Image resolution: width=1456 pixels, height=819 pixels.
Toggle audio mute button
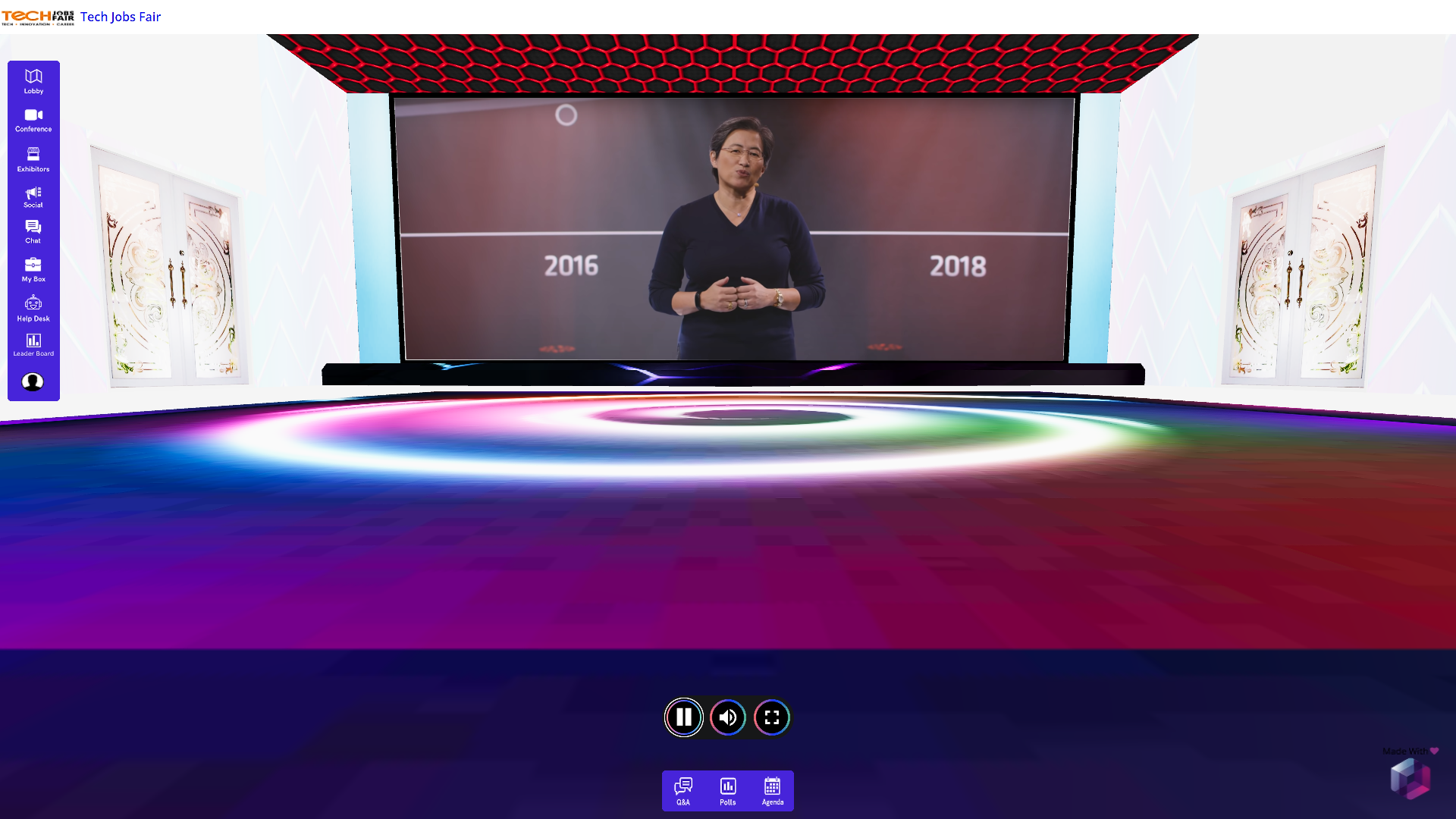click(728, 717)
